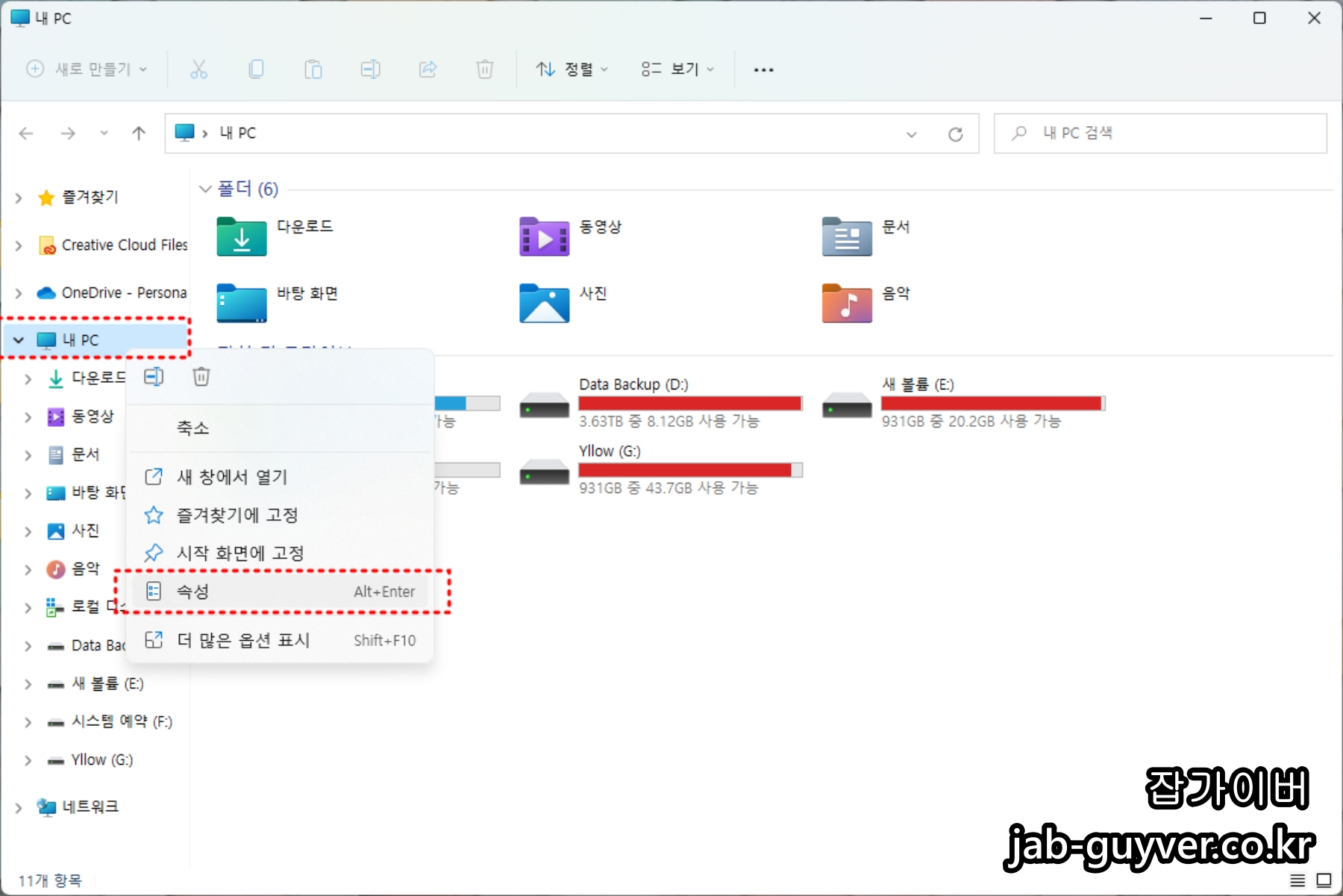Switch to large icons view in status bar
This screenshot has width=1343, height=896.
point(1324,880)
